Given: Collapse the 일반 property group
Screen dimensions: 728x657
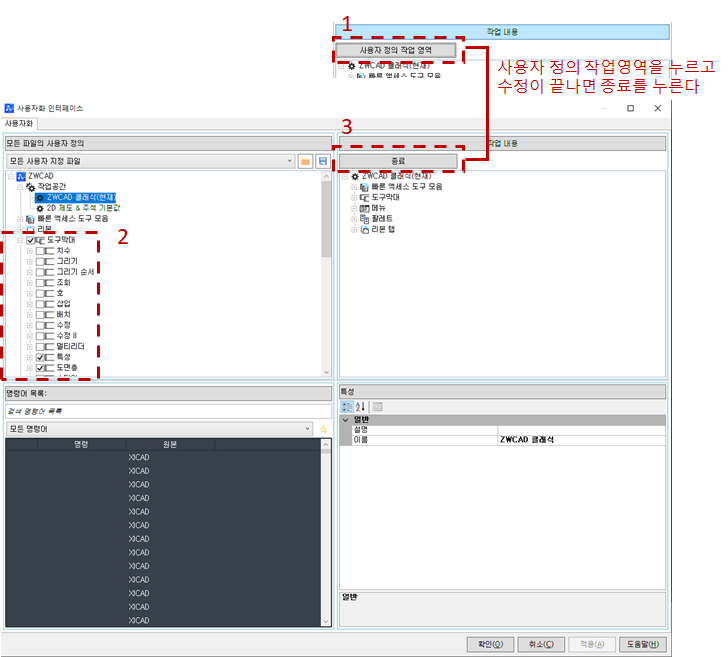Looking at the screenshot, I should point(345,420).
